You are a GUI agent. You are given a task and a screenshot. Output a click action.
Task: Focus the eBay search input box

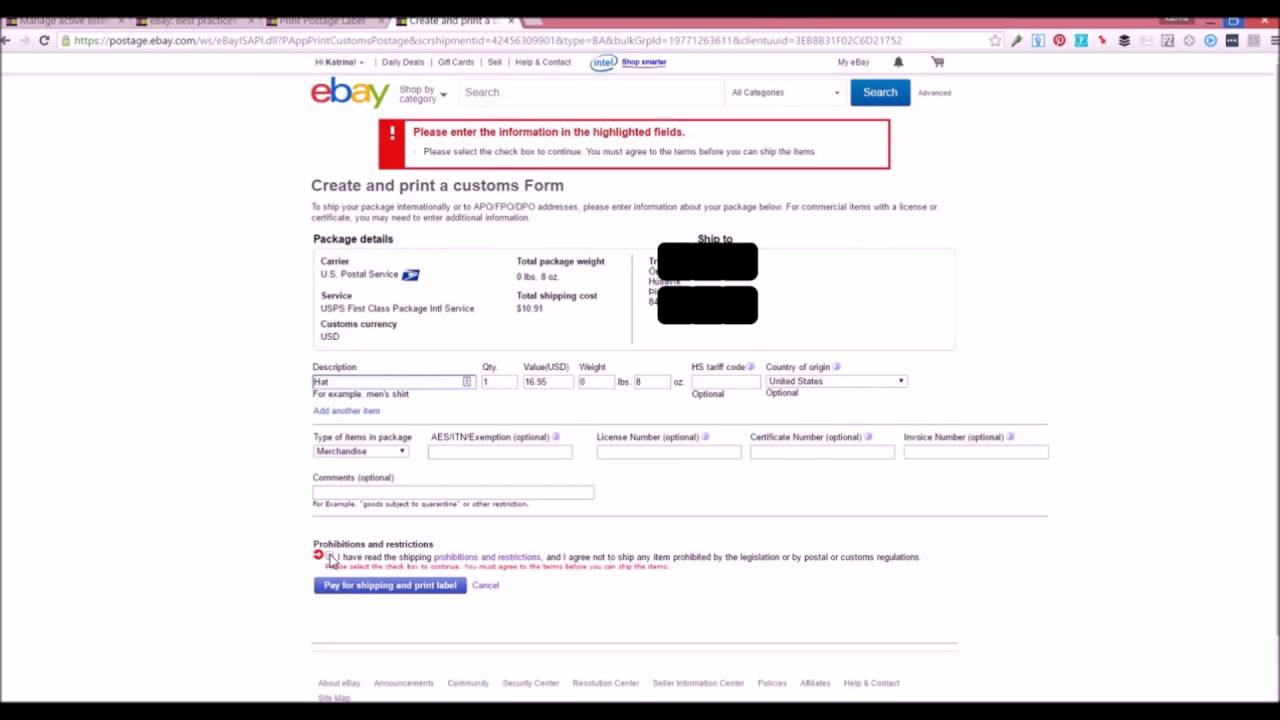tap(590, 92)
